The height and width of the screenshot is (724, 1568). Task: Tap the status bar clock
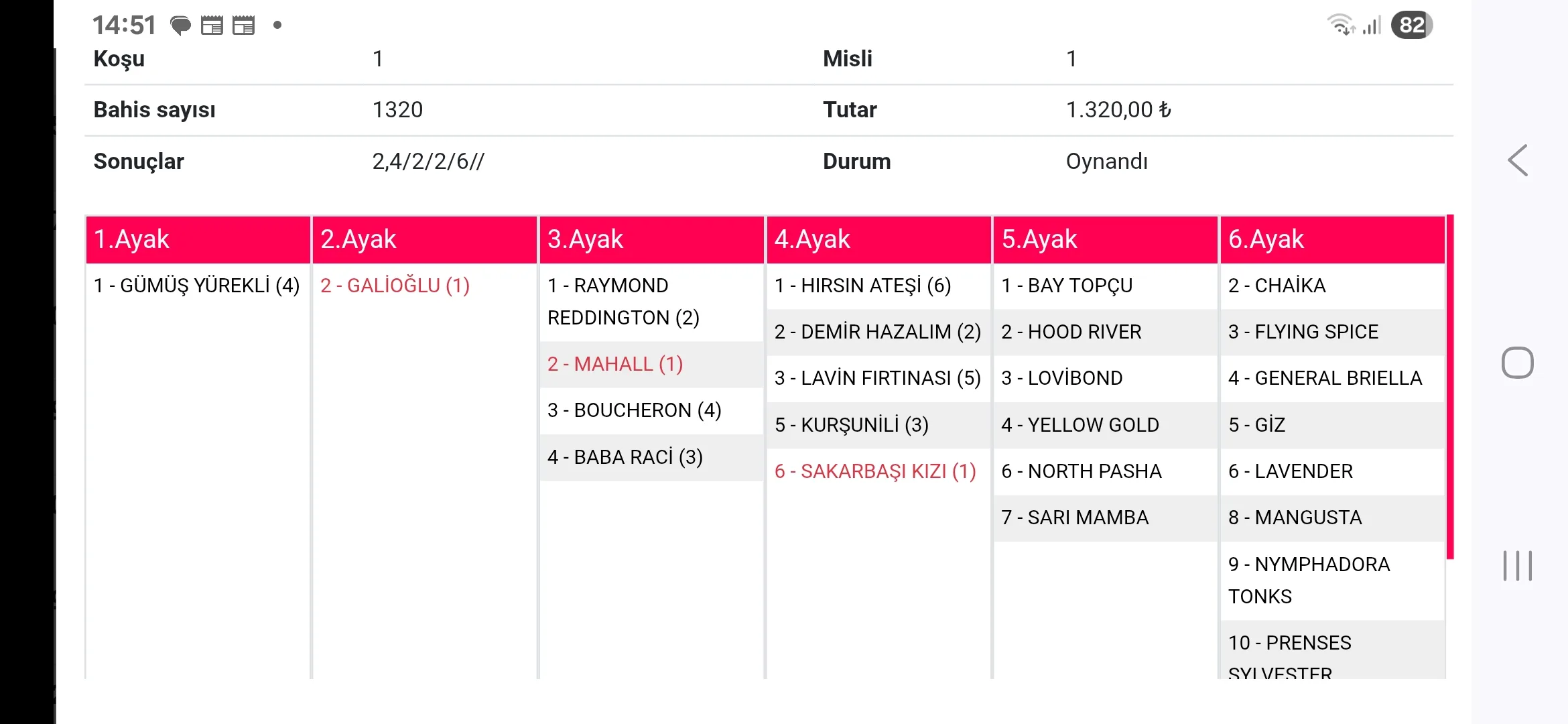[124, 25]
